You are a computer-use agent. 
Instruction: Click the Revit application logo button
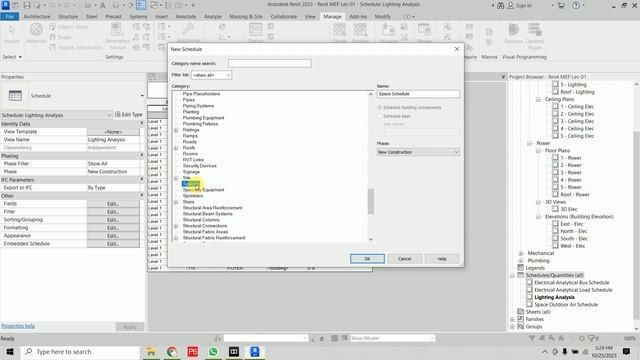pyautogui.click(x=5, y=5)
